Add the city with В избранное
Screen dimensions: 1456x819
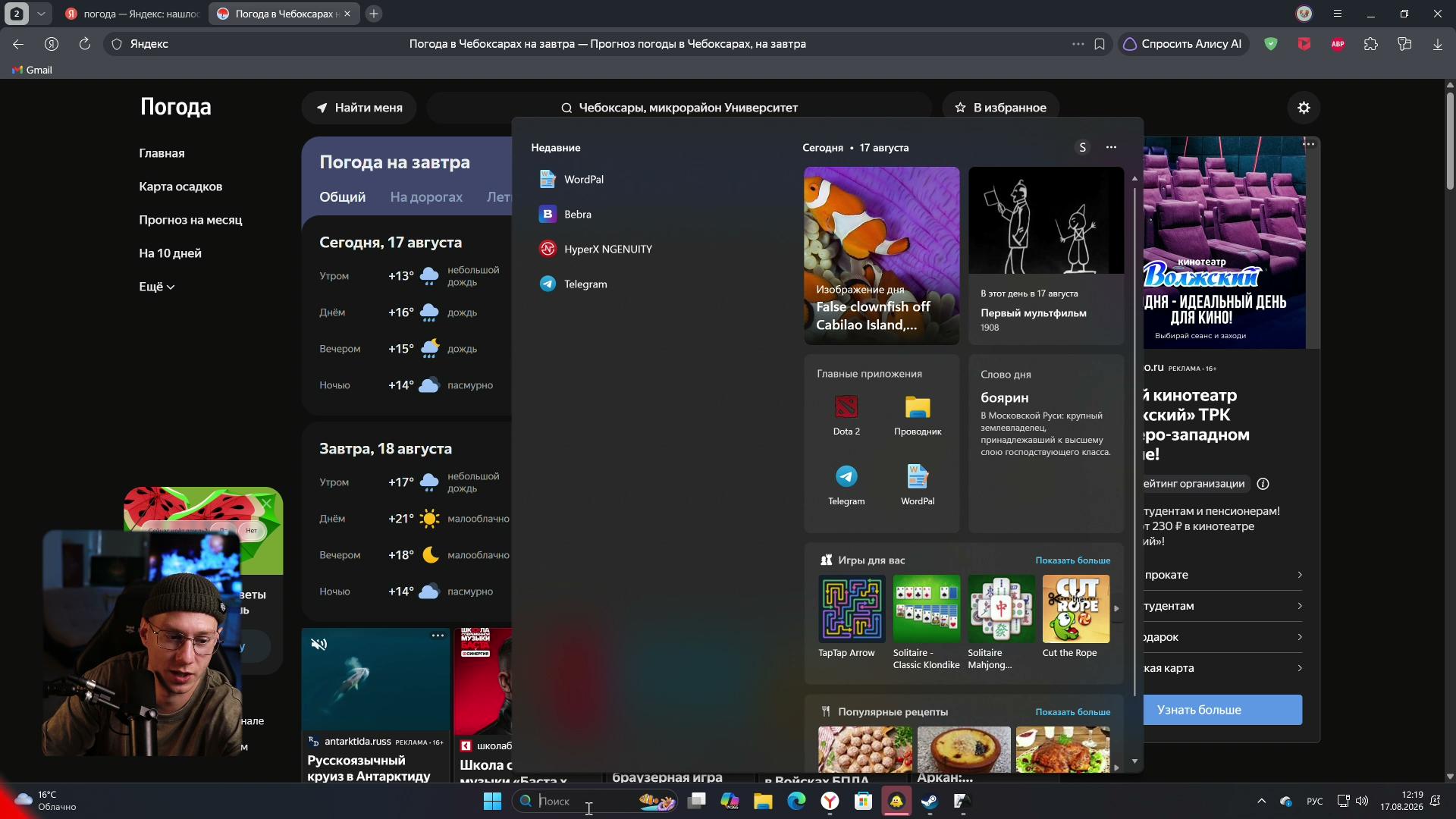1000,108
